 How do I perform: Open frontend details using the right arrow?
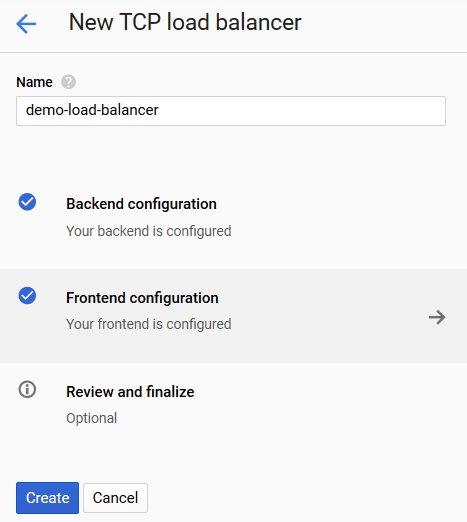point(437,317)
